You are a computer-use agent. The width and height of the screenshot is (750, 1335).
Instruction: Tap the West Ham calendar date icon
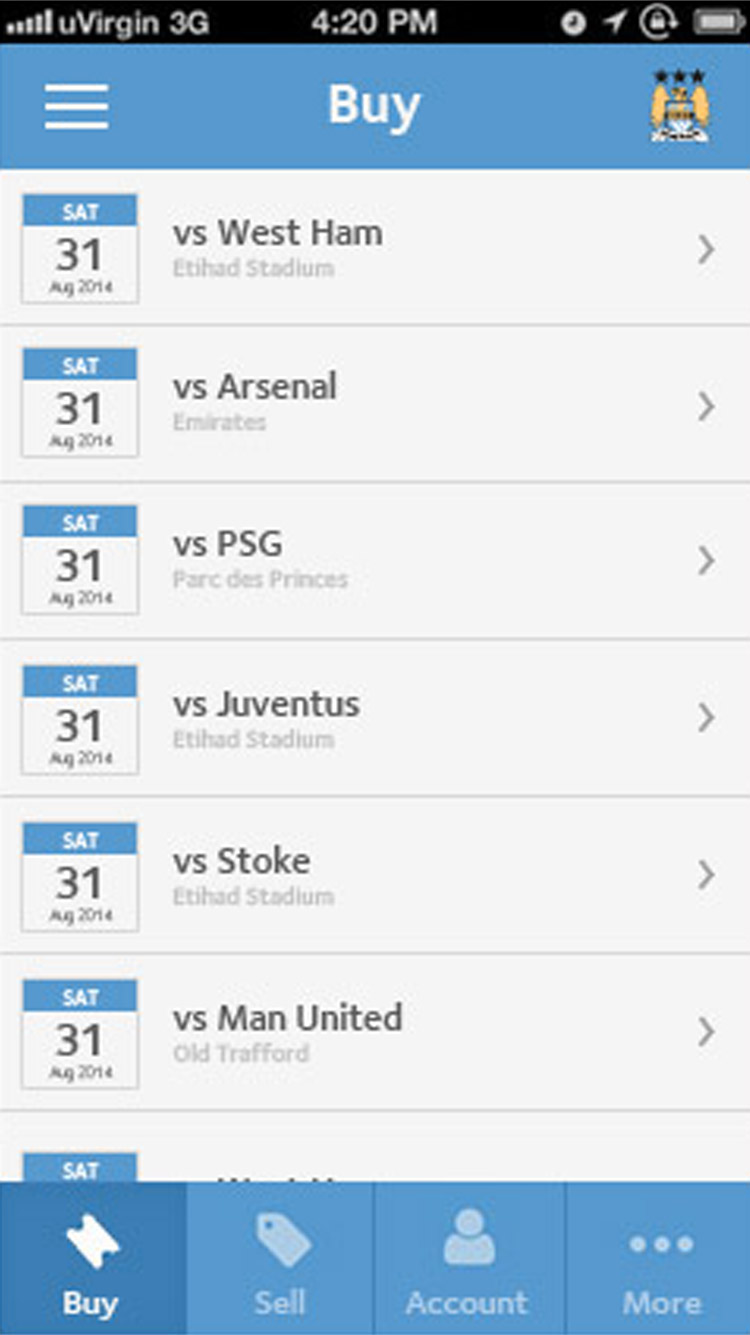pos(80,249)
